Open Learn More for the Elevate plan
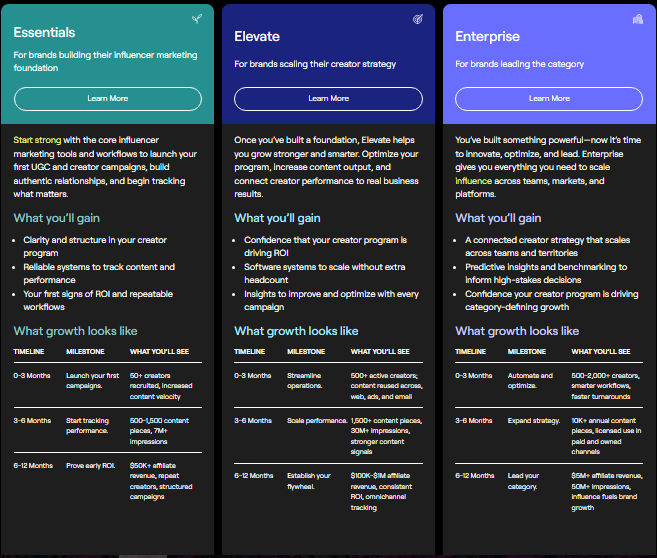This screenshot has width=657, height=558. (x=328, y=99)
